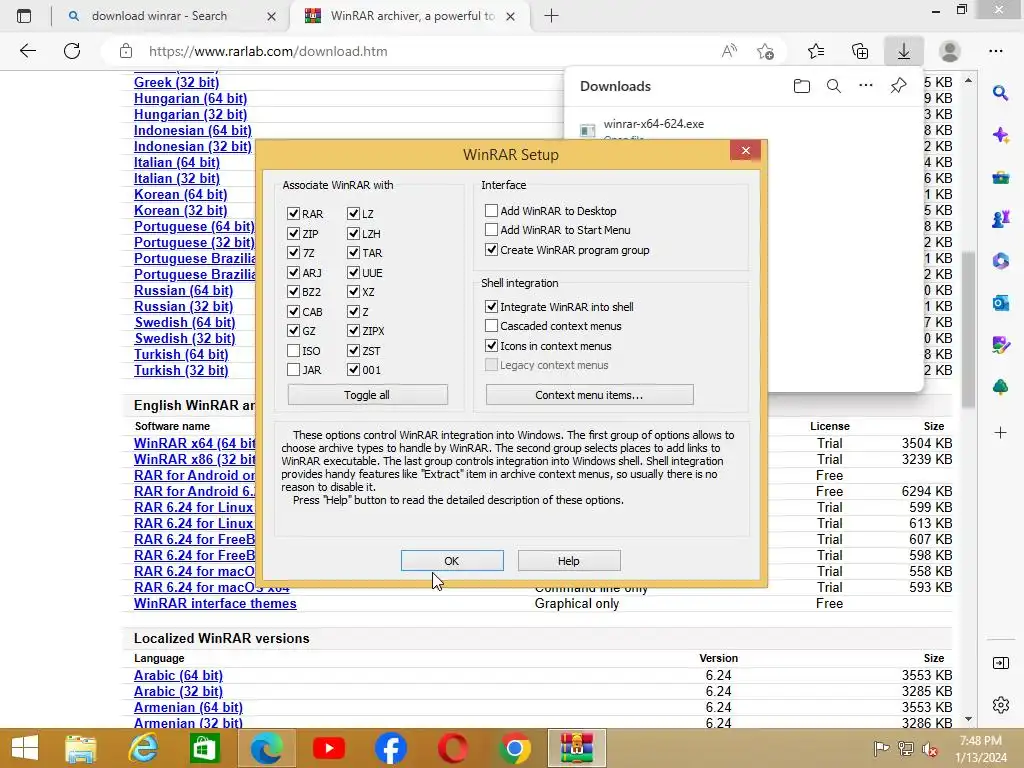The image size is (1024, 768).
Task: Close the download winrar Search tab
Action: [272, 16]
